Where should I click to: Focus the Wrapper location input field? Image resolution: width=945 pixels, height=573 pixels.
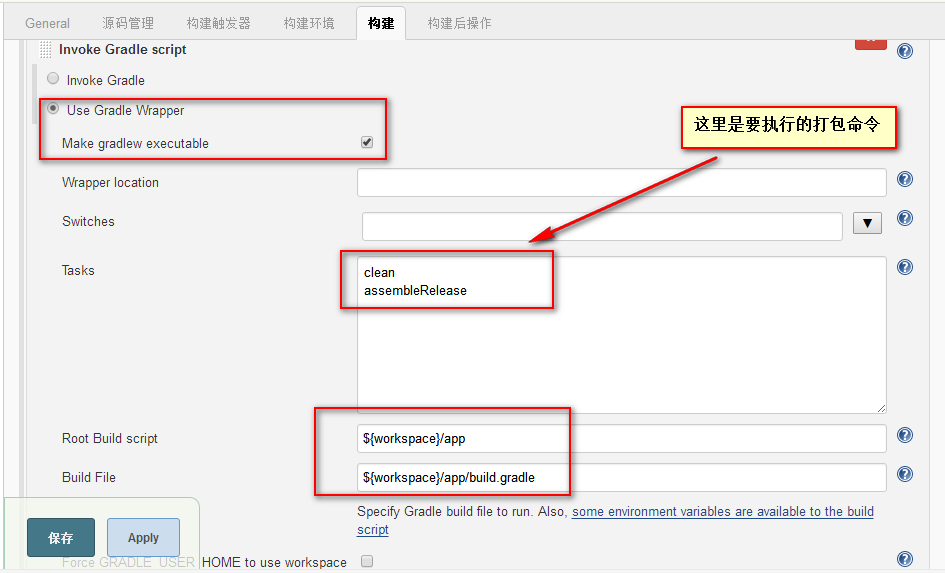pos(621,183)
